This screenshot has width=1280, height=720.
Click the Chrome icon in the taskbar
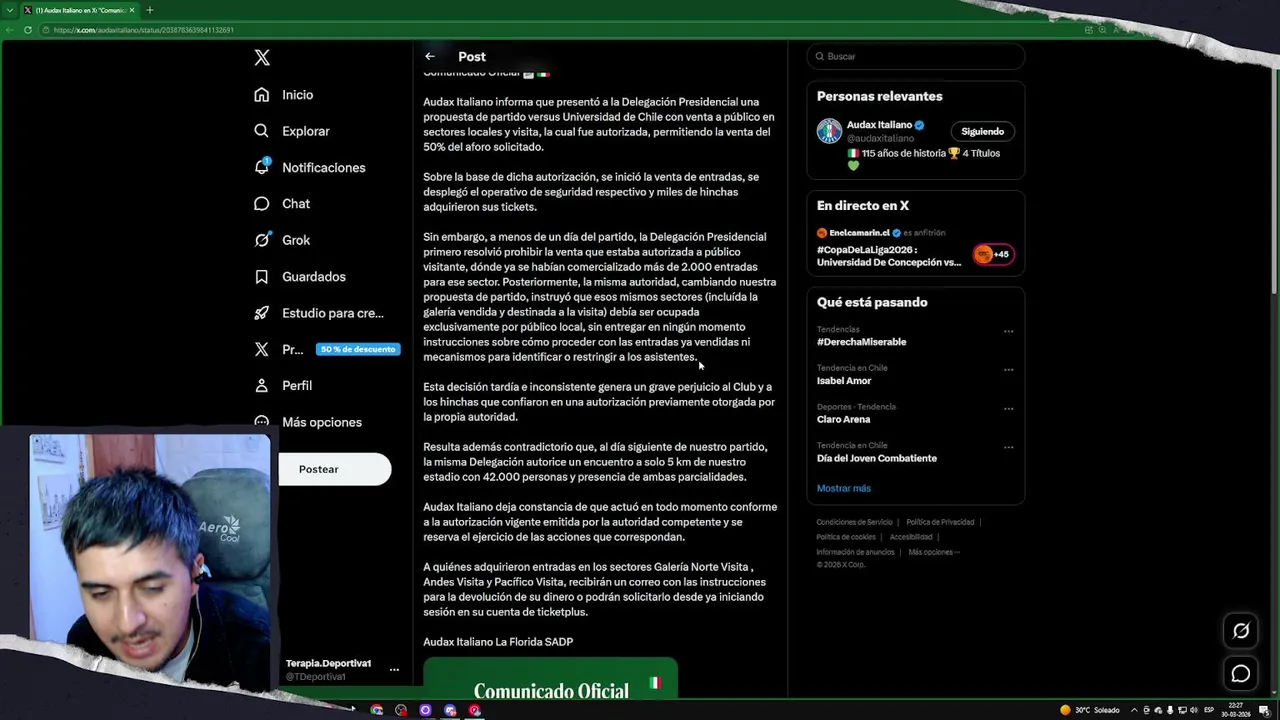[377, 710]
